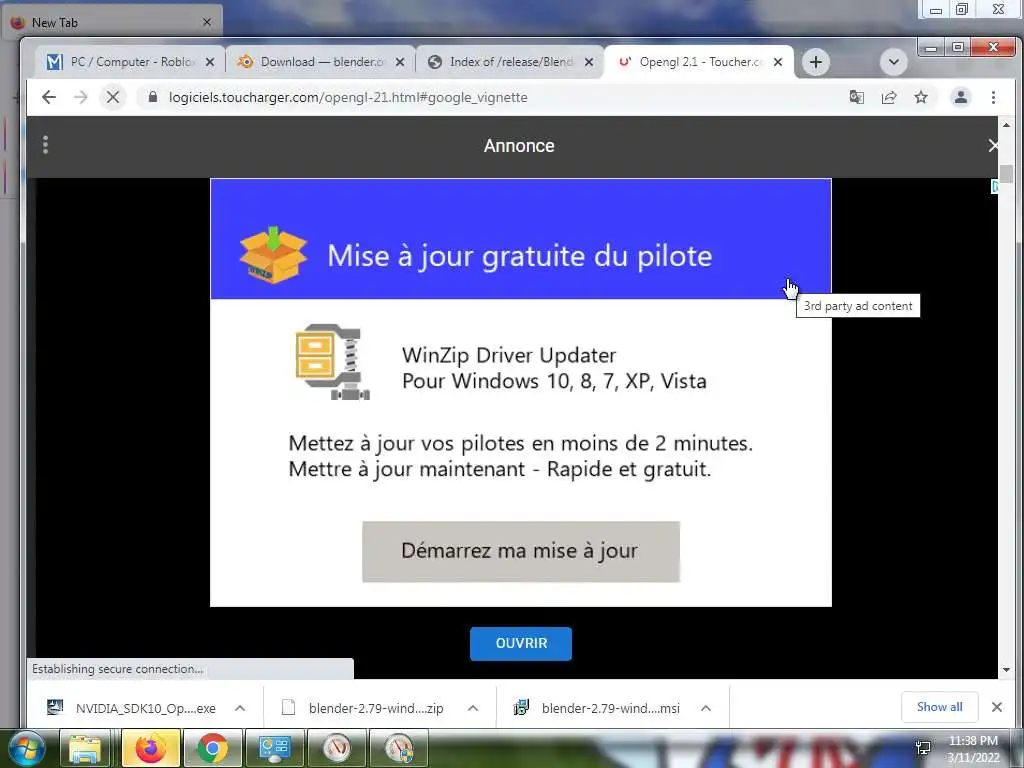This screenshot has width=1024, height=768.
Task: Stop loading the page with X button
Action: tap(113, 97)
